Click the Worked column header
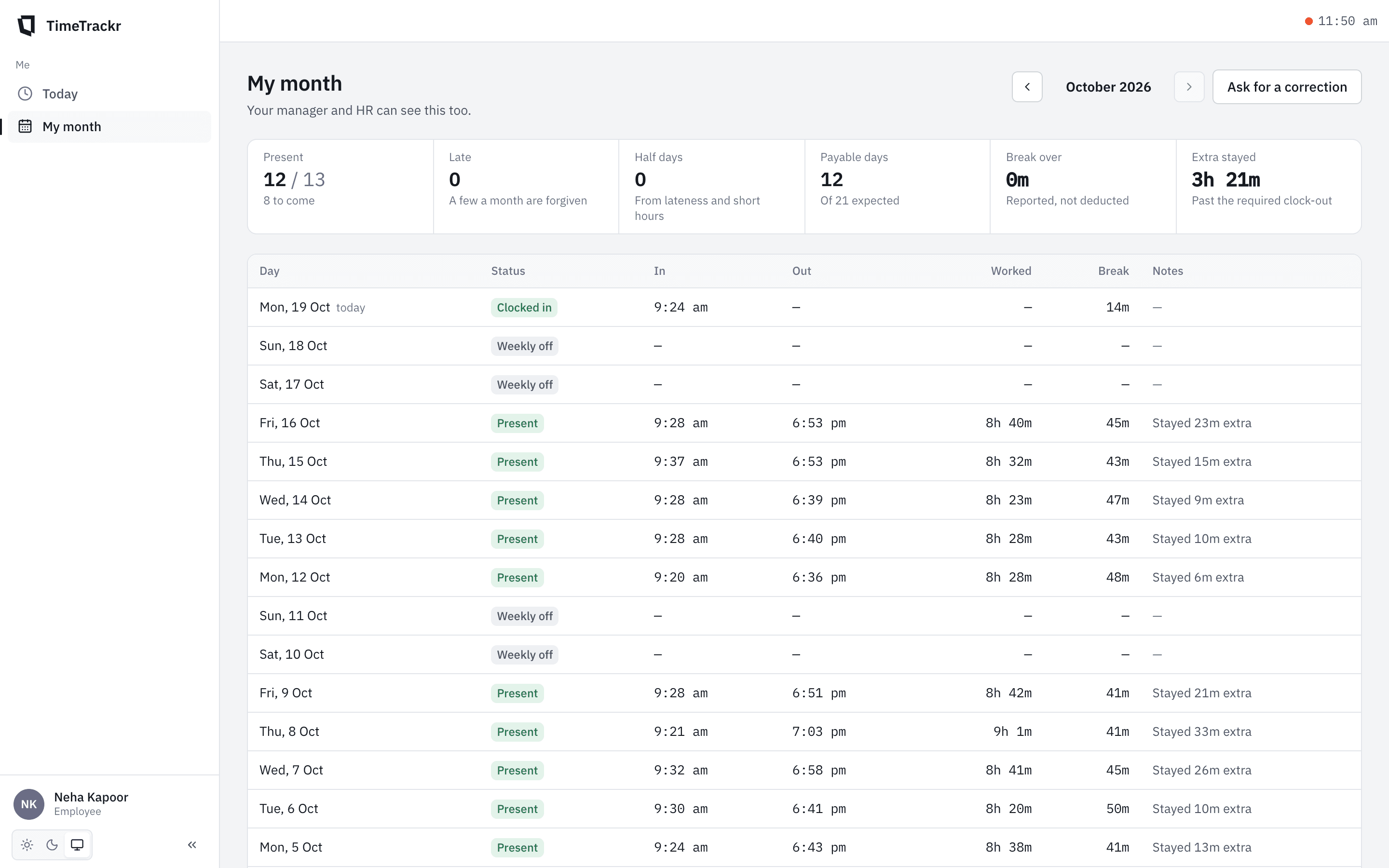The height and width of the screenshot is (868, 1389). [1011, 271]
